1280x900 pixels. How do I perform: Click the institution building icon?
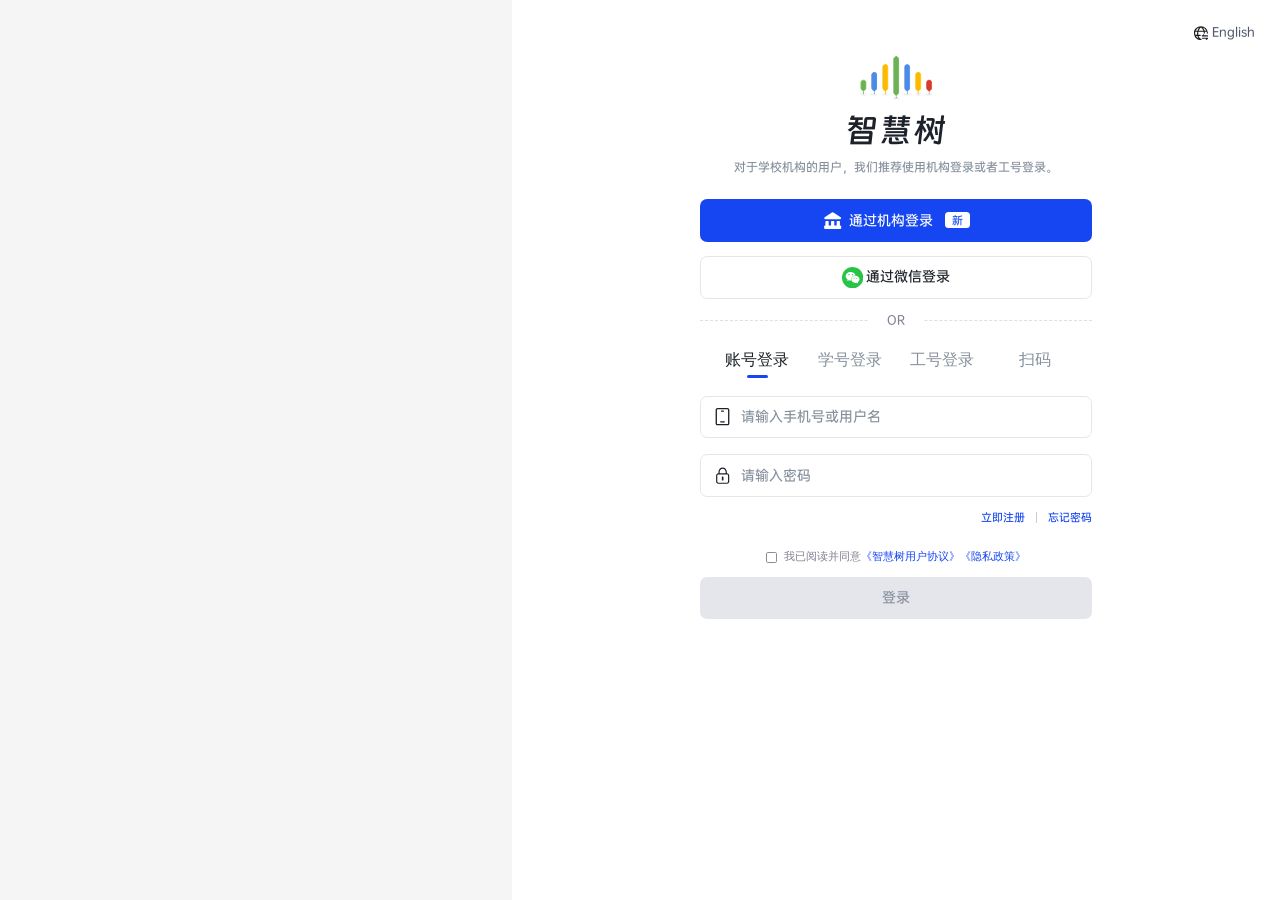pos(832,220)
